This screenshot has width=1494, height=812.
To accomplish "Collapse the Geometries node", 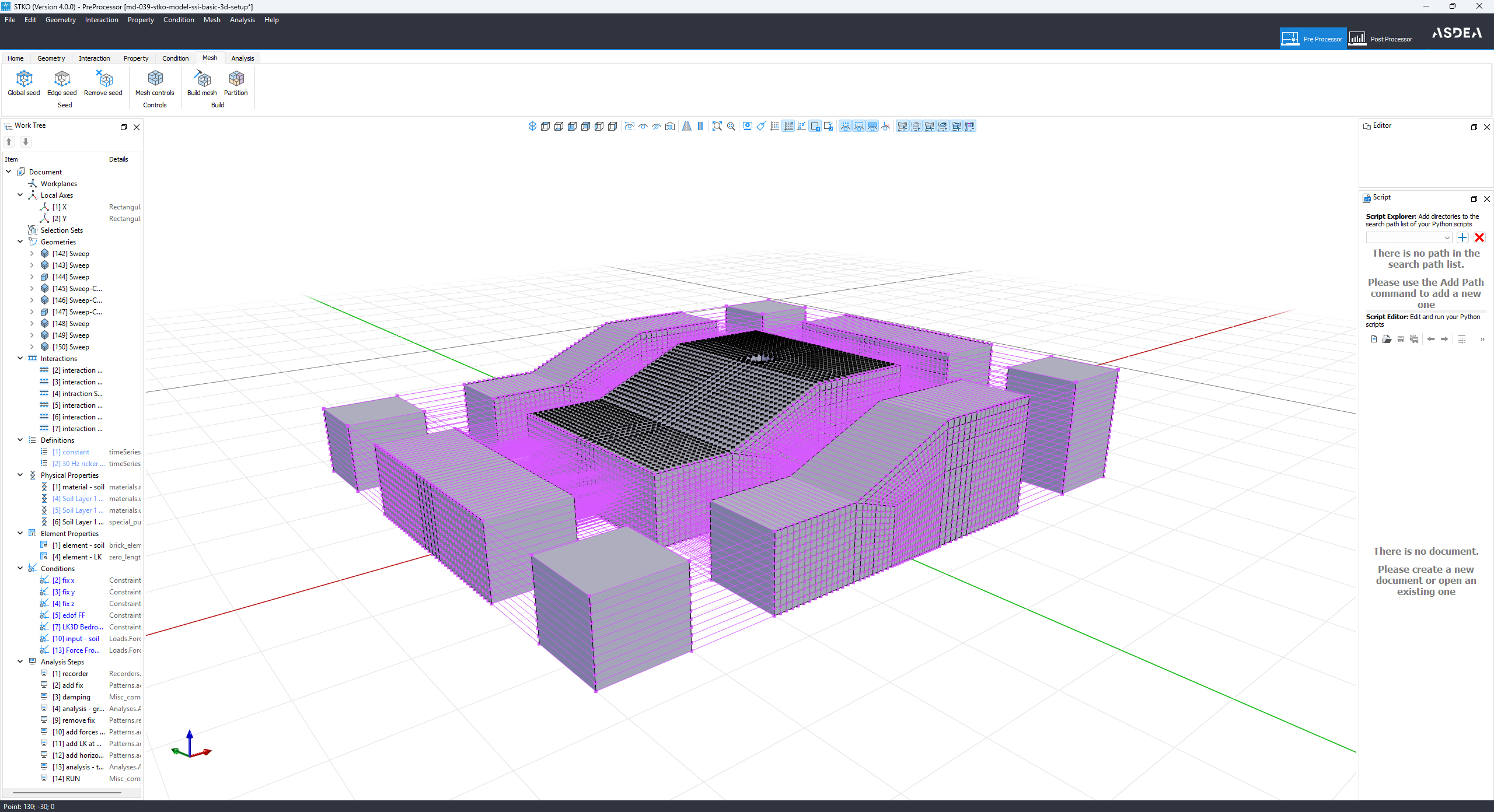I will point(20,242).
